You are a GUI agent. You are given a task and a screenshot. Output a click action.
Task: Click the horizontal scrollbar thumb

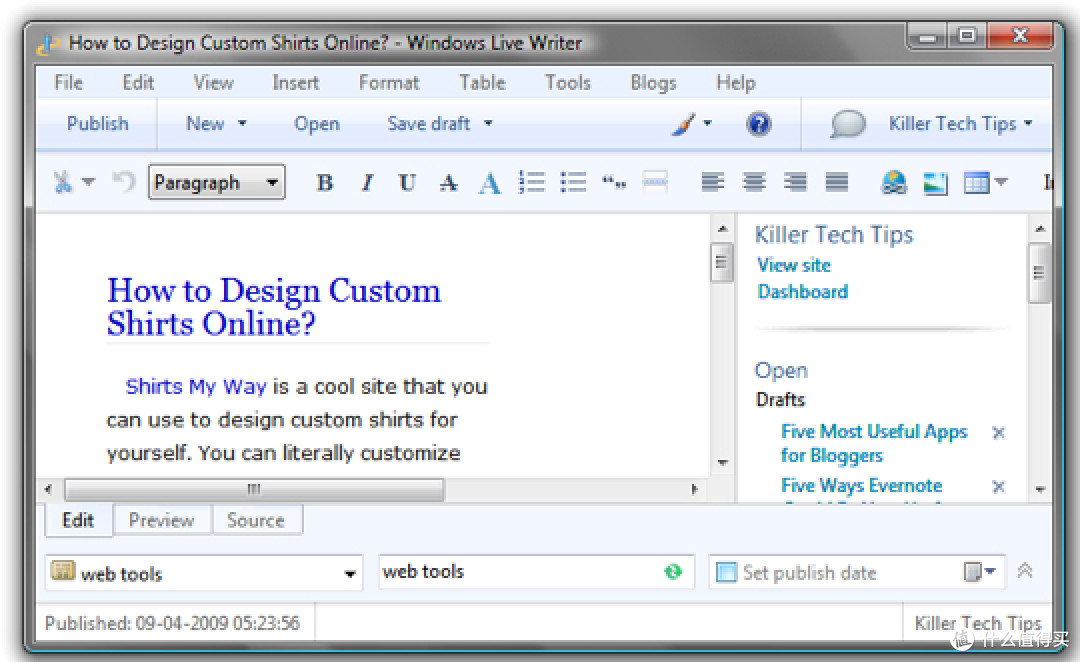254,490
